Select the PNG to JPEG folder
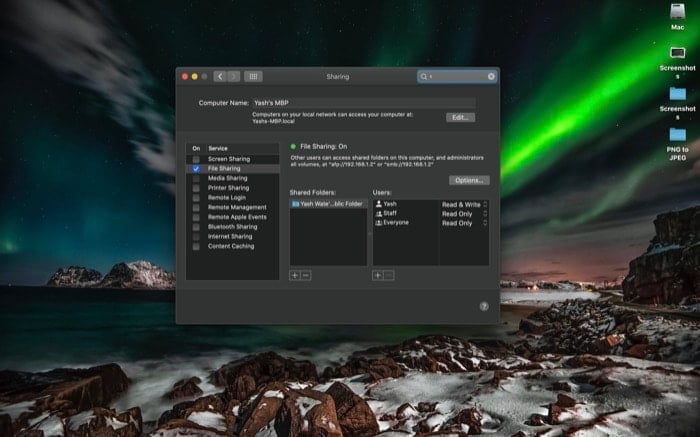The width and height of the screenshot is (700, 437). (677, 134)
